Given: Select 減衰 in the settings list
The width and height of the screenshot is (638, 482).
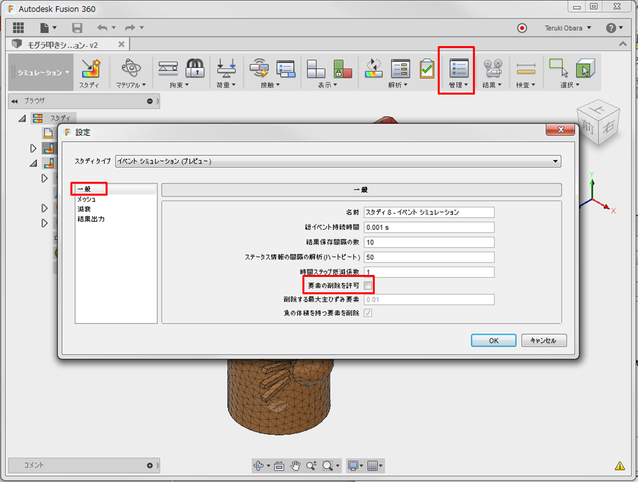Looking at the screenshot, I should click(x=116, y=209).
